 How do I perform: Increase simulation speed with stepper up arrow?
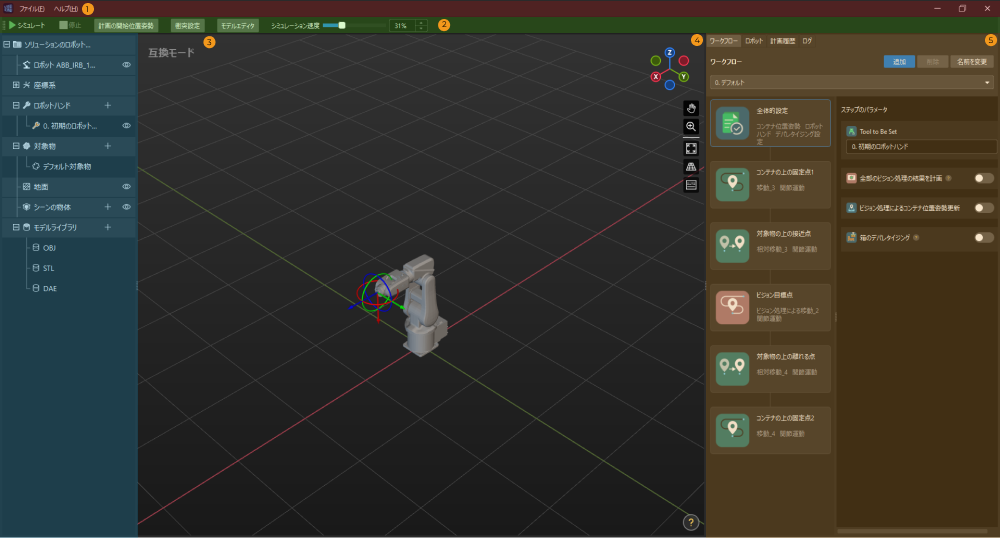click(x=421, y=23)
